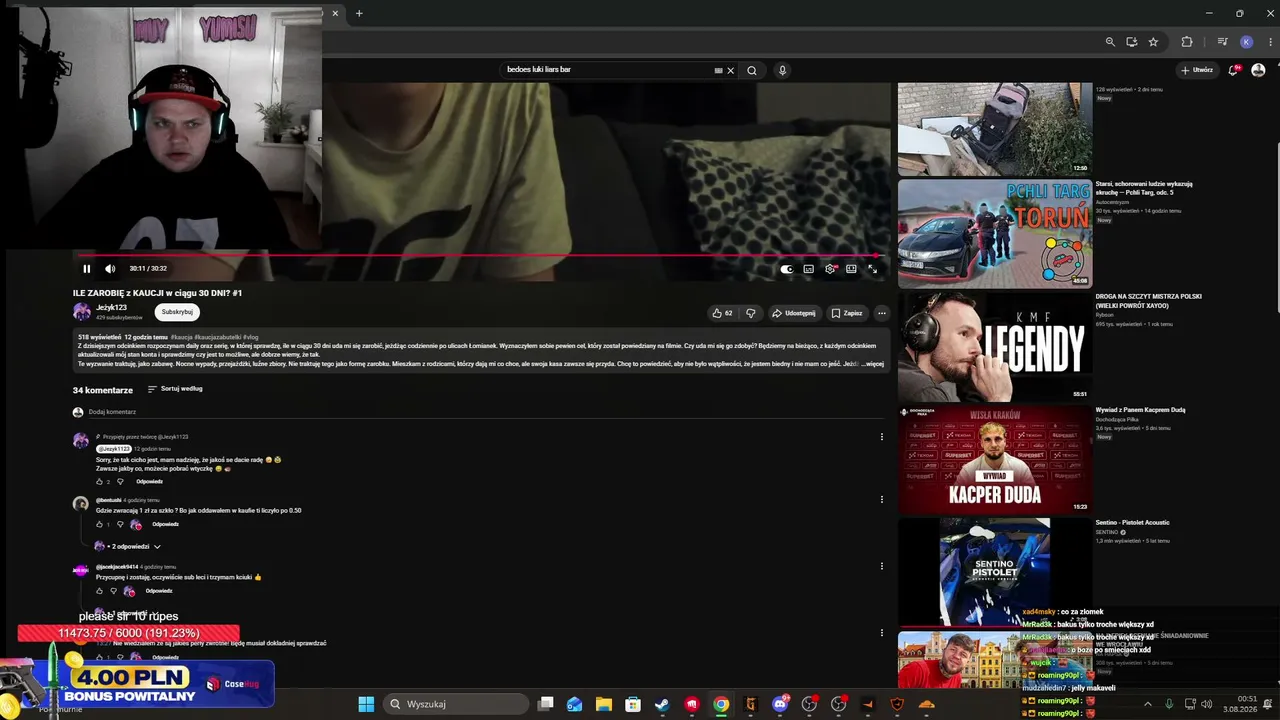Image resolution: width=1280 pixels, height=720 pixels.
Task: Clear the search box text
Action: point(730,70)
